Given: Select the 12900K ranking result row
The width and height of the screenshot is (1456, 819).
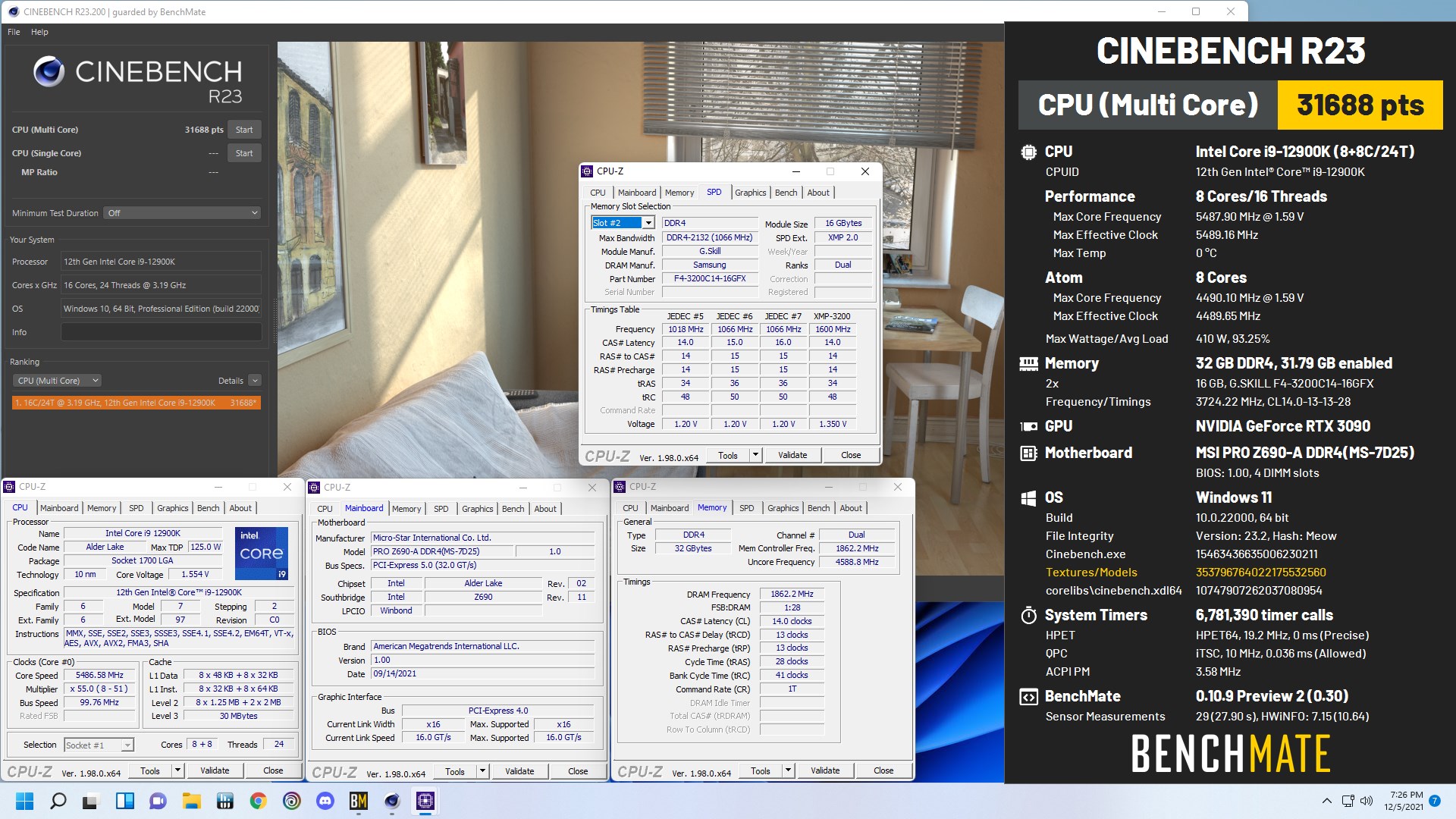Looking at the screenshot, I should point(136,403).
